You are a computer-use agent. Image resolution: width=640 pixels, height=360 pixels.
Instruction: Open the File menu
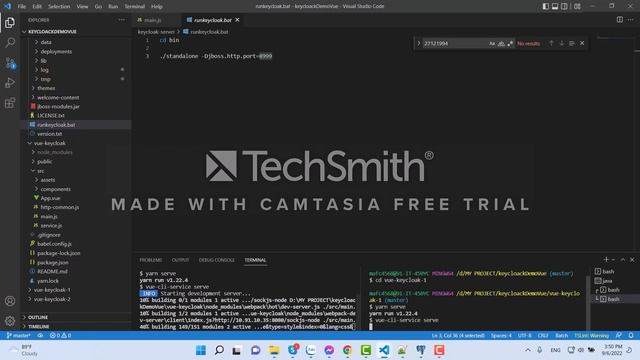coord(22,6)
